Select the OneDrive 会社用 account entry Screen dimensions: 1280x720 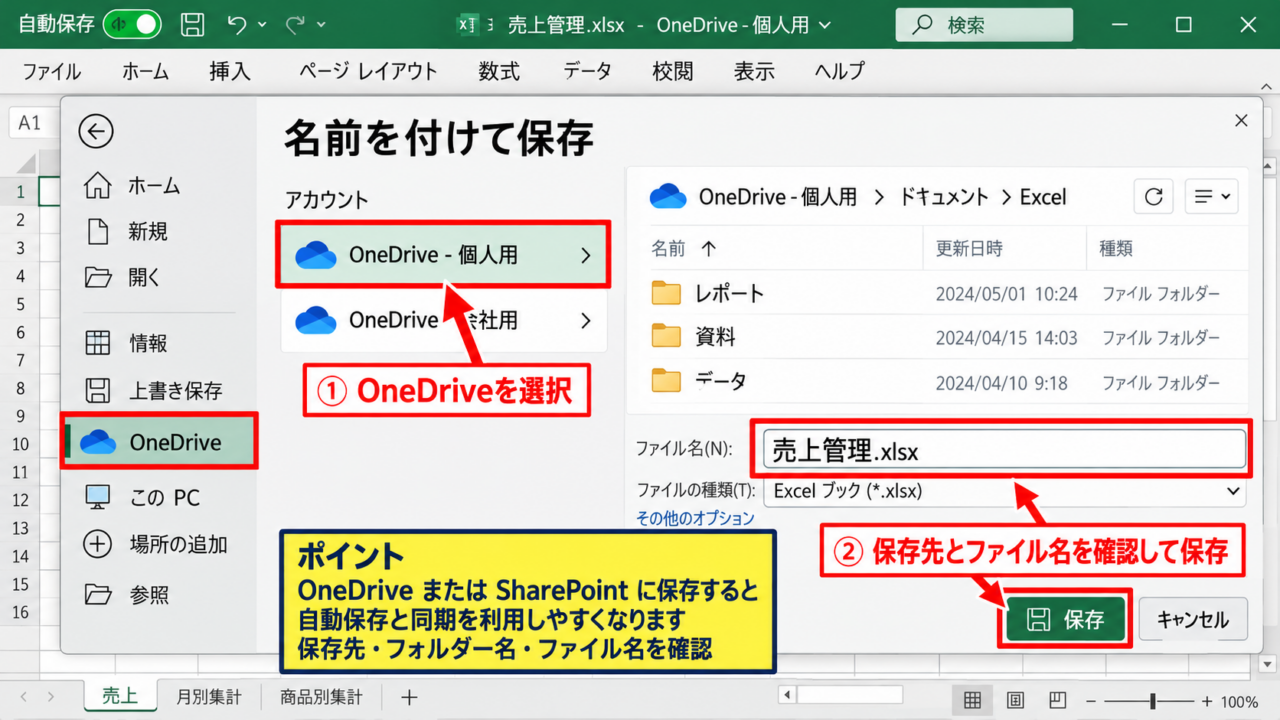443,320
